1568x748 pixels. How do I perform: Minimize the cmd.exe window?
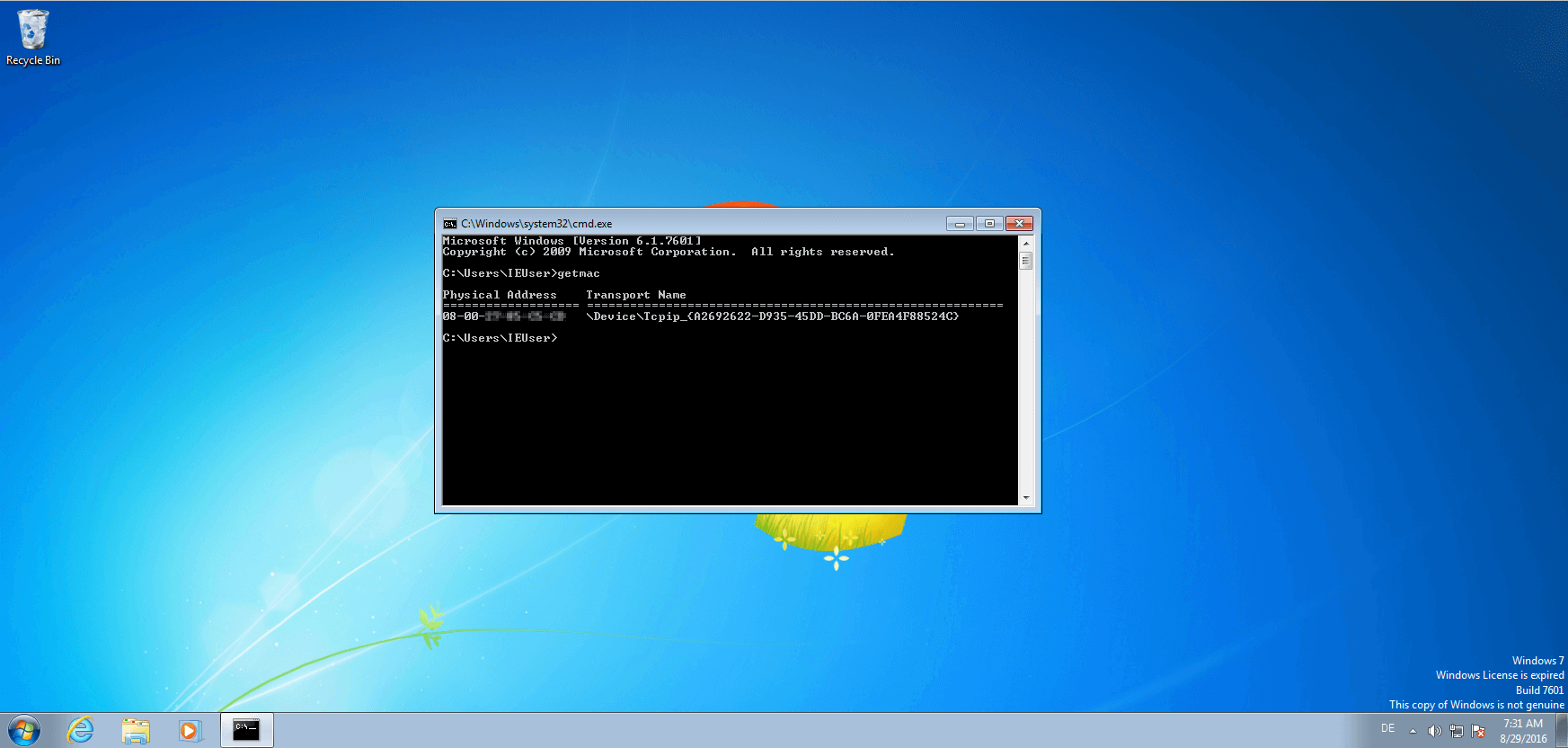pyautogui.click(x=960, y=223)
